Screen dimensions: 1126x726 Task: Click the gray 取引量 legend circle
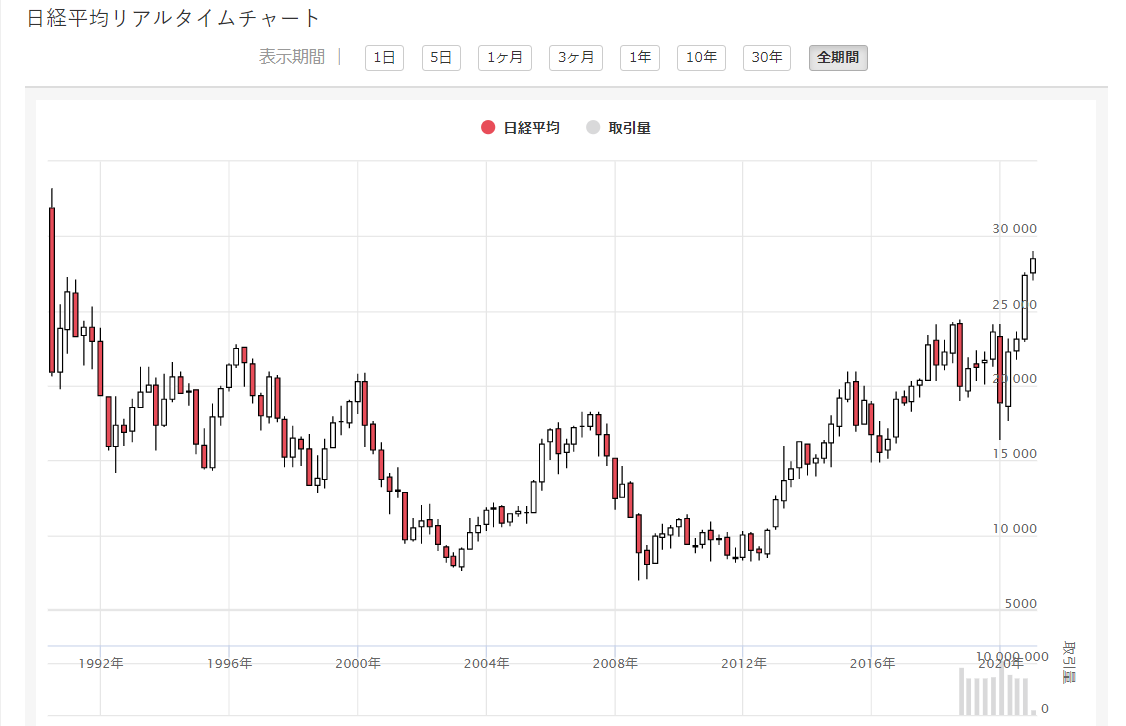(593, 127)
